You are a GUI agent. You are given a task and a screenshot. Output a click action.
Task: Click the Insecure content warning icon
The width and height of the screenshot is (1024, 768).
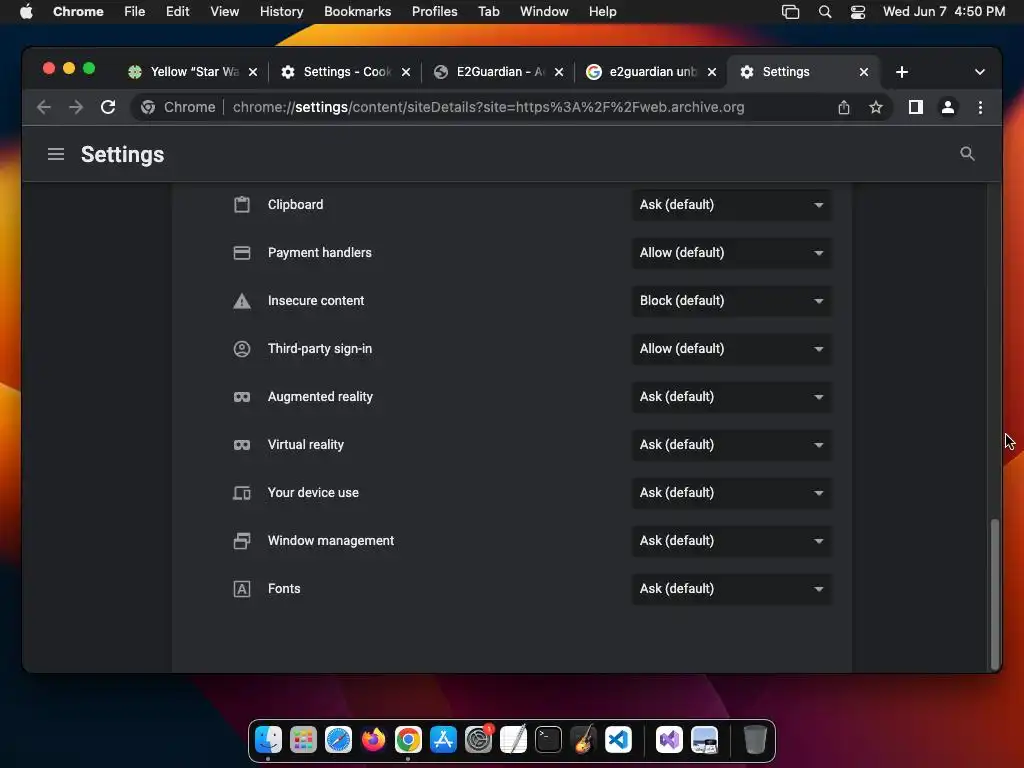coord(242,300)
